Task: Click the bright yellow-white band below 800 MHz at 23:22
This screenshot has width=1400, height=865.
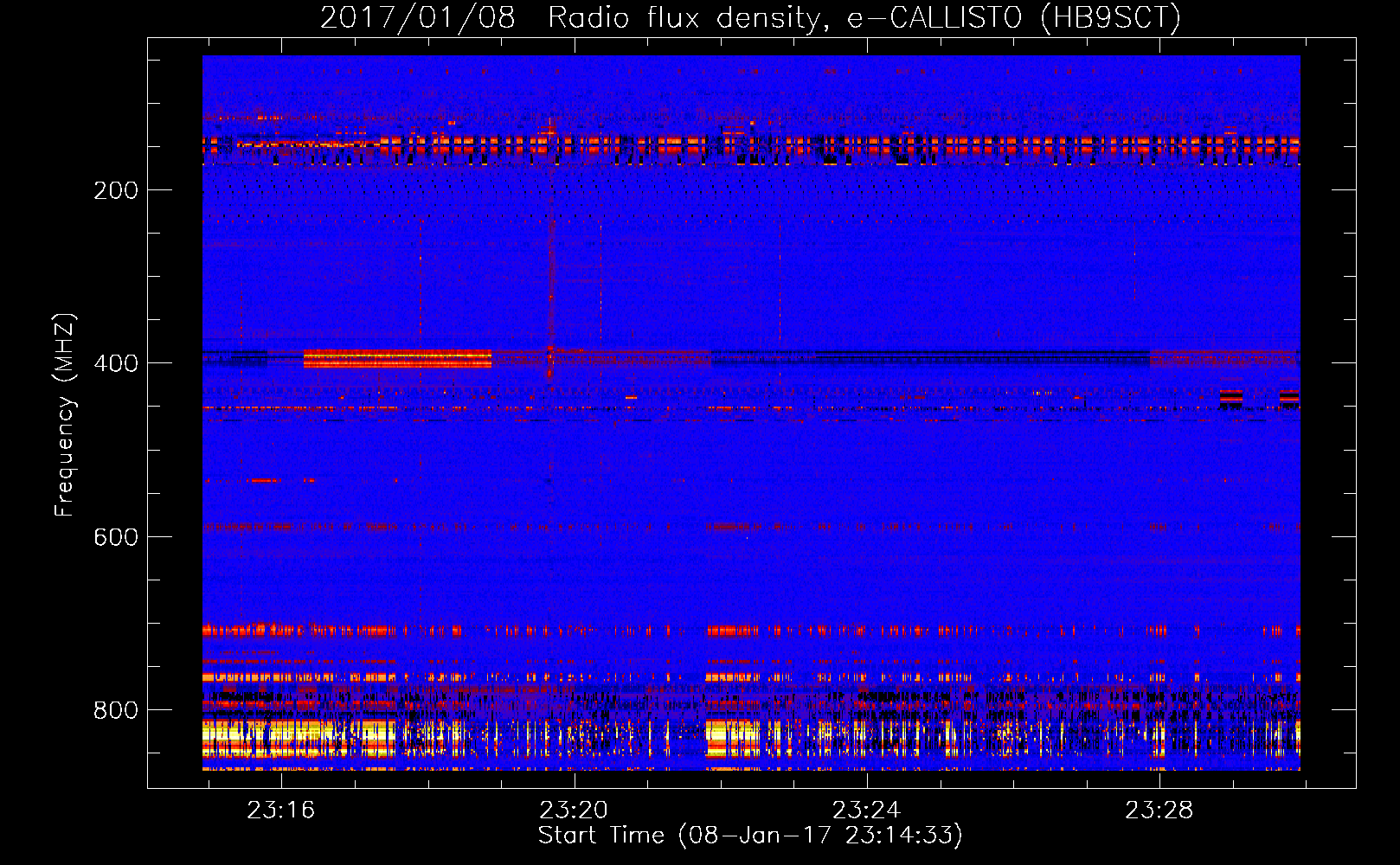Action: point(732,740)
